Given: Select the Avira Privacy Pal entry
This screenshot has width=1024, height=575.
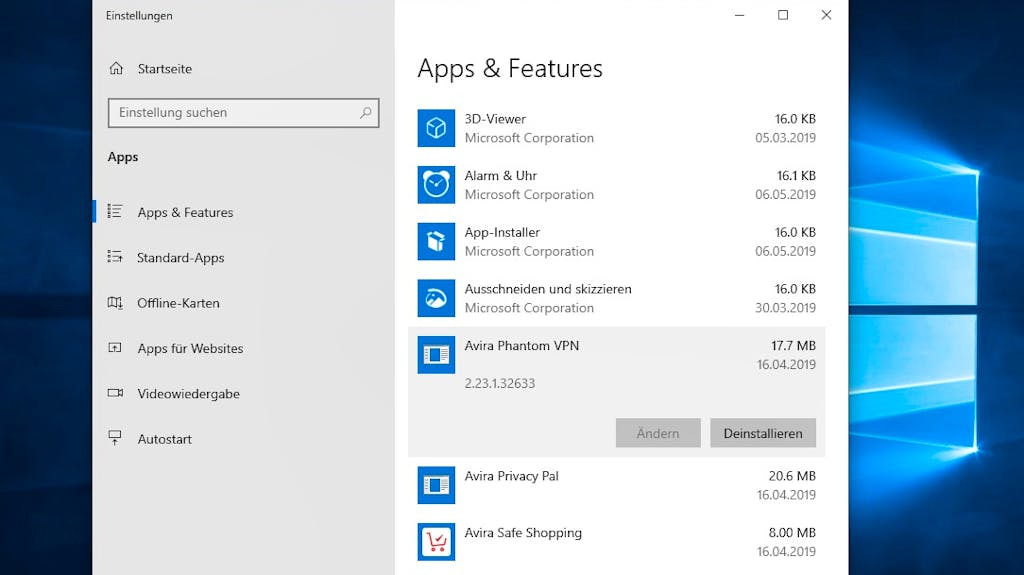Looking at the screenshot, I should (x=616, y=485).
